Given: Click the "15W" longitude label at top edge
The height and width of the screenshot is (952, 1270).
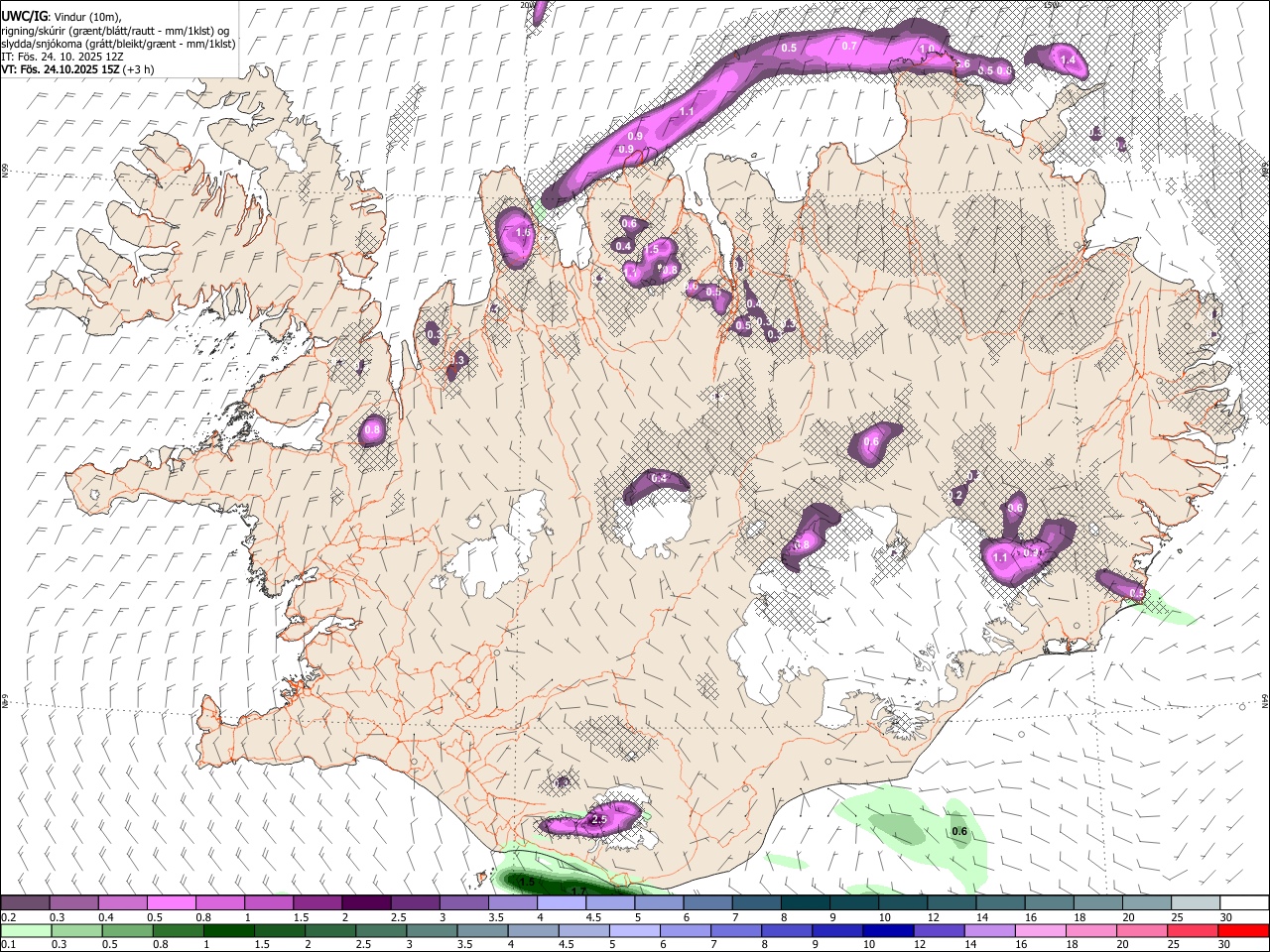Looking at the screenshot, I should tap(1051, 5).
